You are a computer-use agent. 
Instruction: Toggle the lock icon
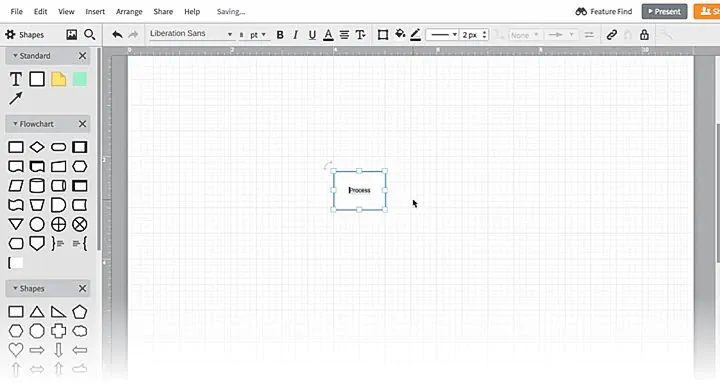pyautogui.click(x=645, y=34)
